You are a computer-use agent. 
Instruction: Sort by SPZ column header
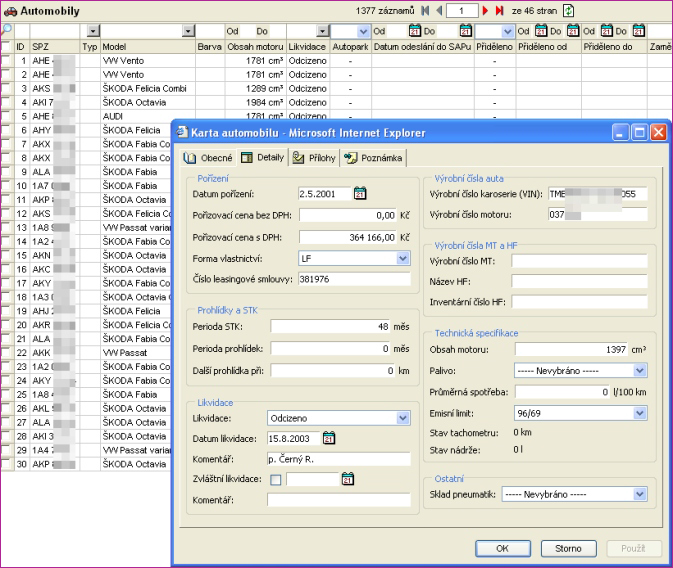pyautogui.click(x=40, y=47)
